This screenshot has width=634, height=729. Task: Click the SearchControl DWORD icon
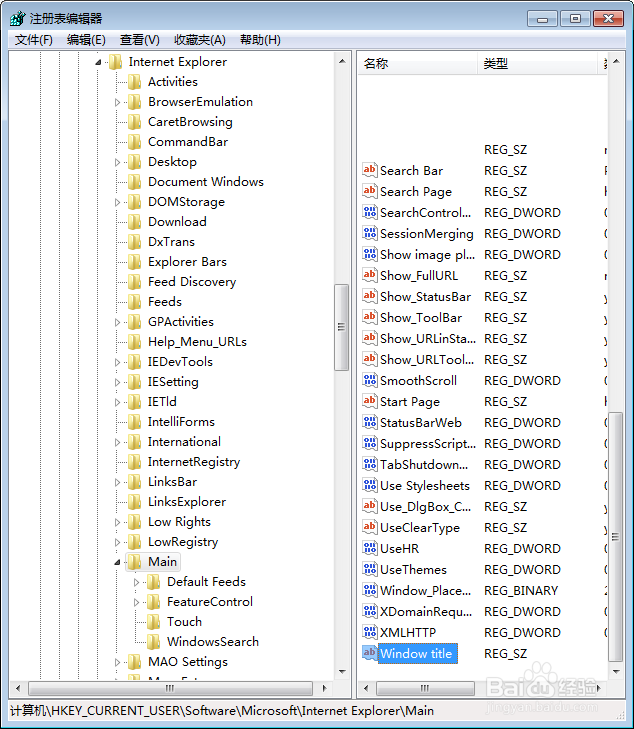click(x=370, y=212)
